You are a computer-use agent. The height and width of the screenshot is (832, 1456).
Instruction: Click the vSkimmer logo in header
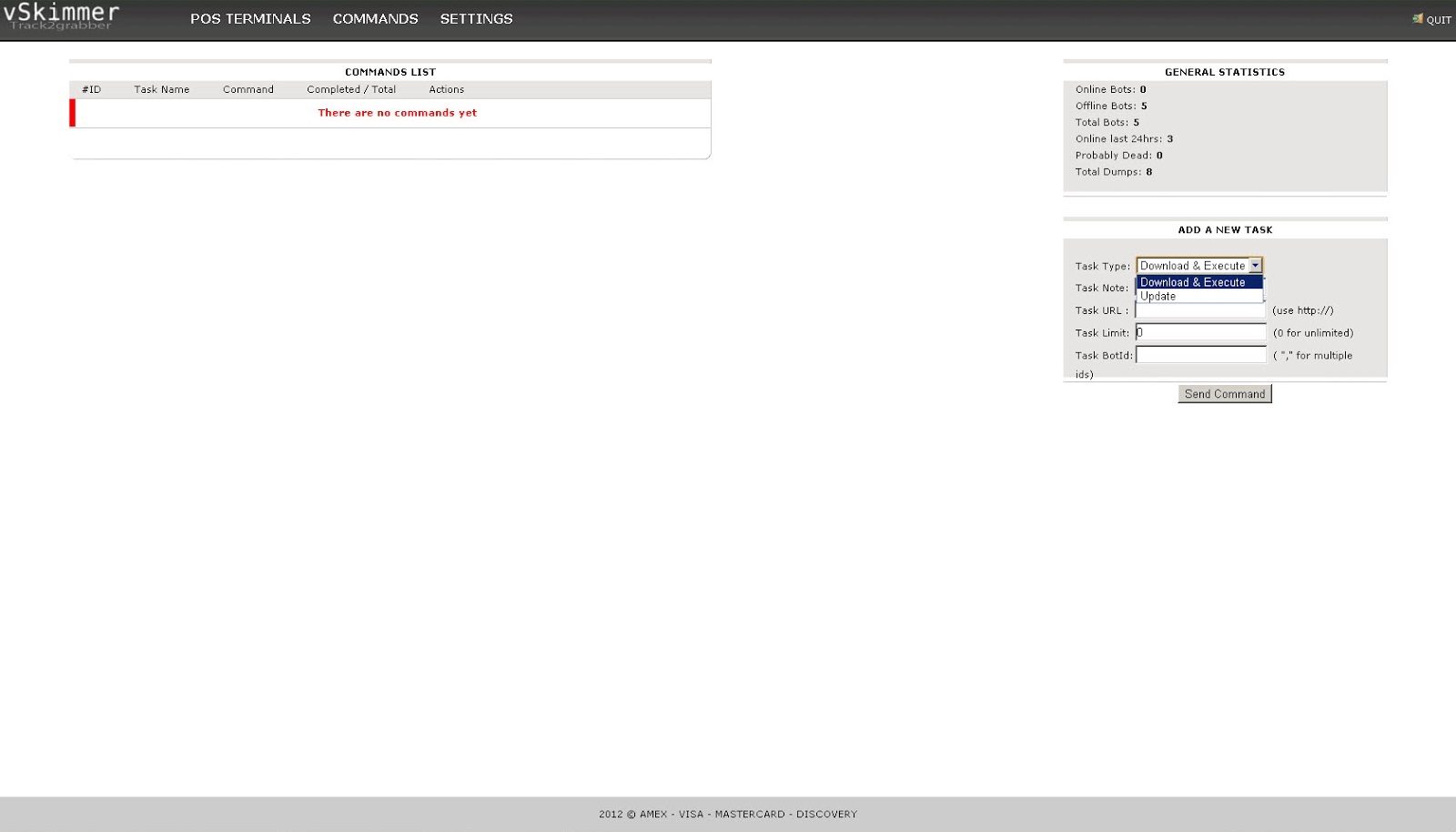(61, 15)
